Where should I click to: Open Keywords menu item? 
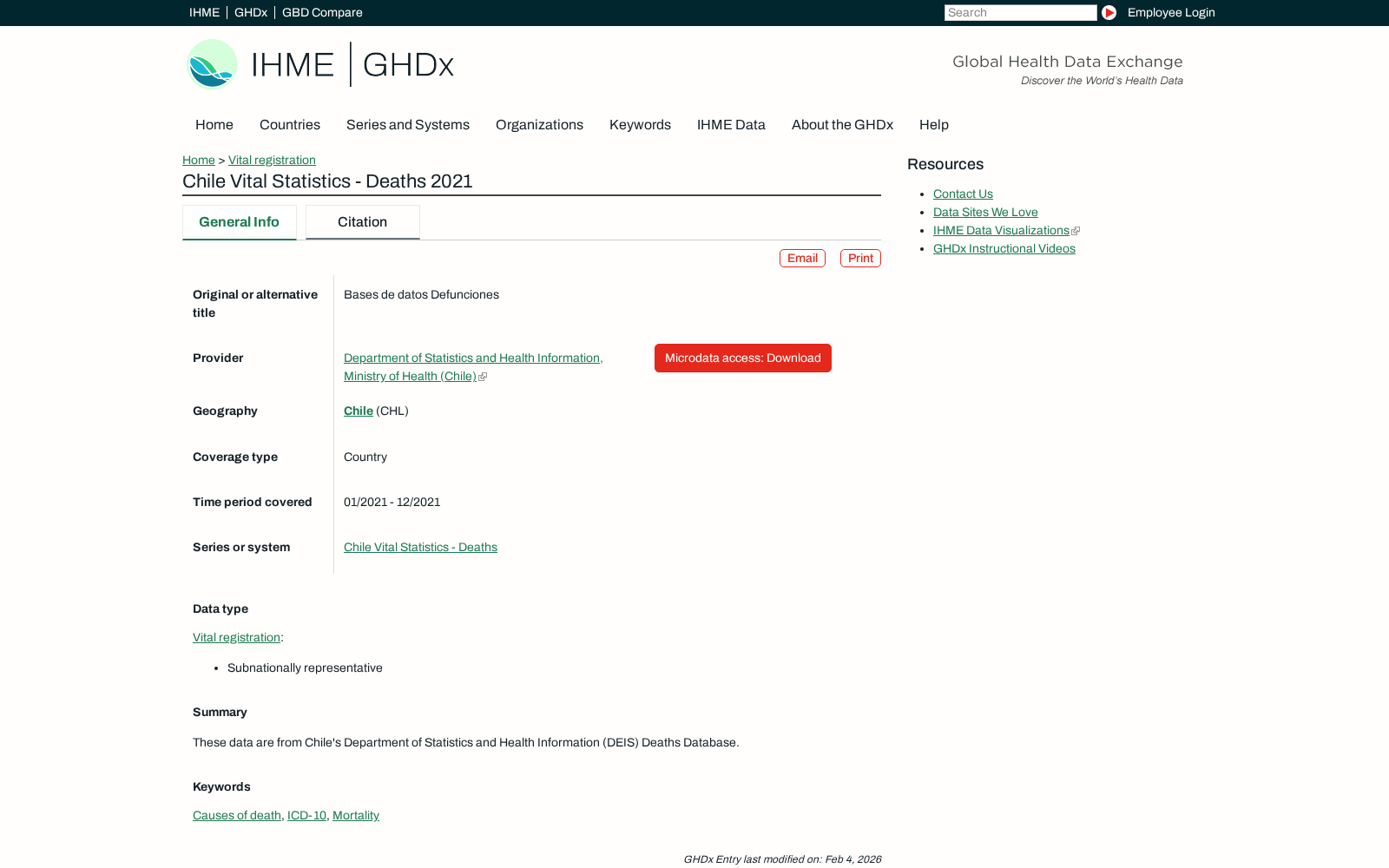coord(640,125)
